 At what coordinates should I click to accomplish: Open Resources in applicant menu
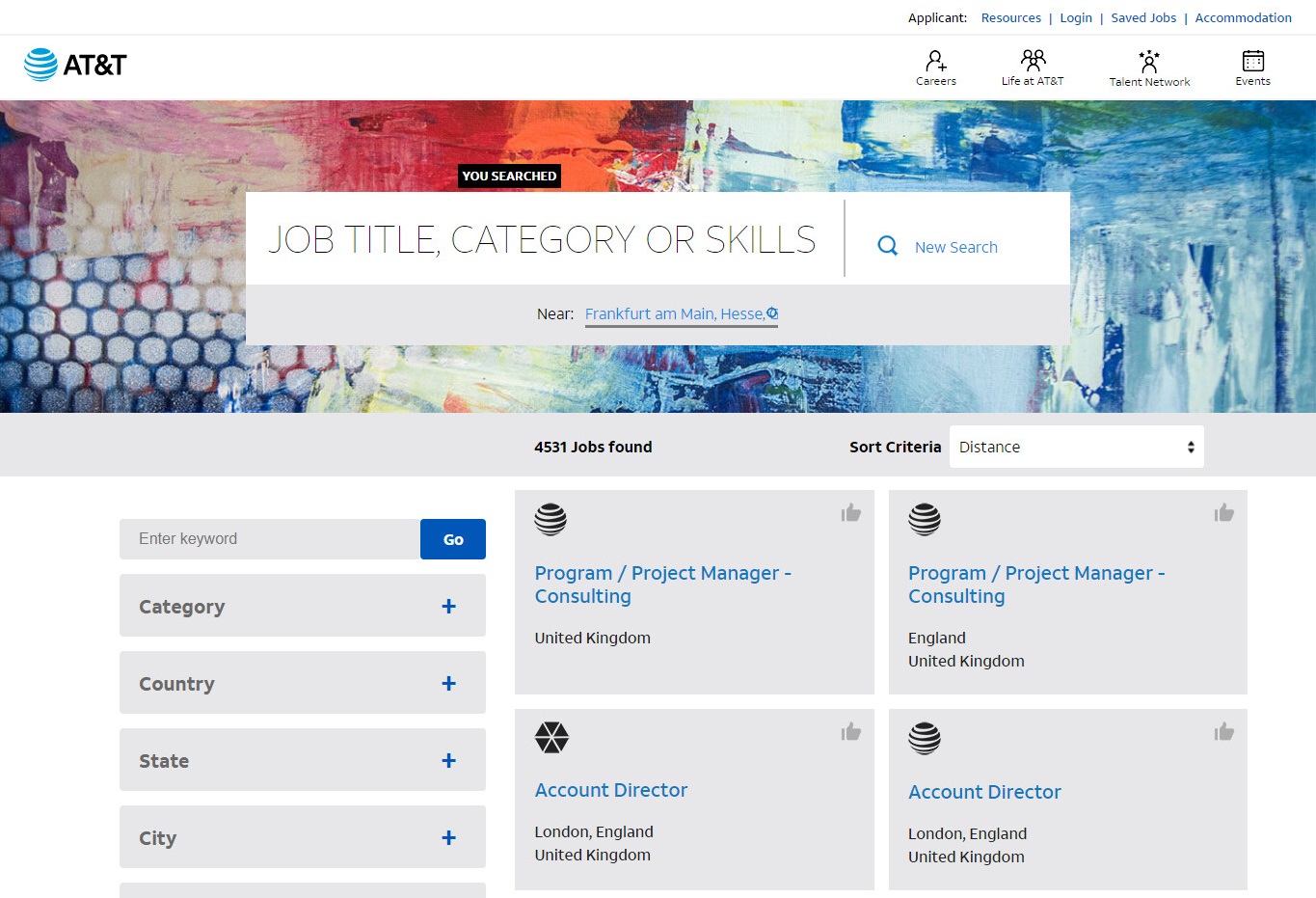[1010, 17]
